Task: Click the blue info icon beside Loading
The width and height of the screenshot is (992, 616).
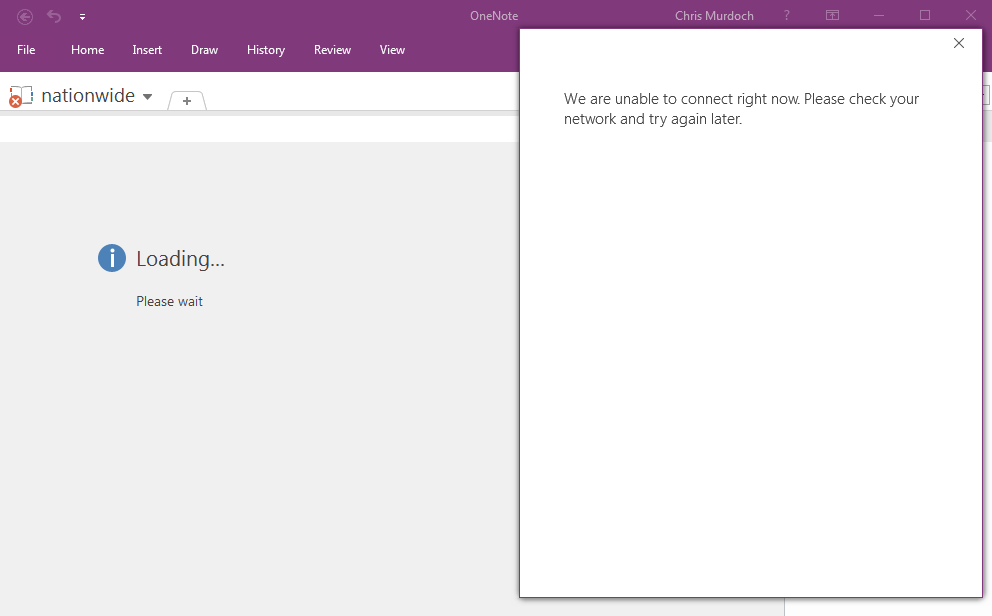Action: pyautogui.click(x=112, y=258)
